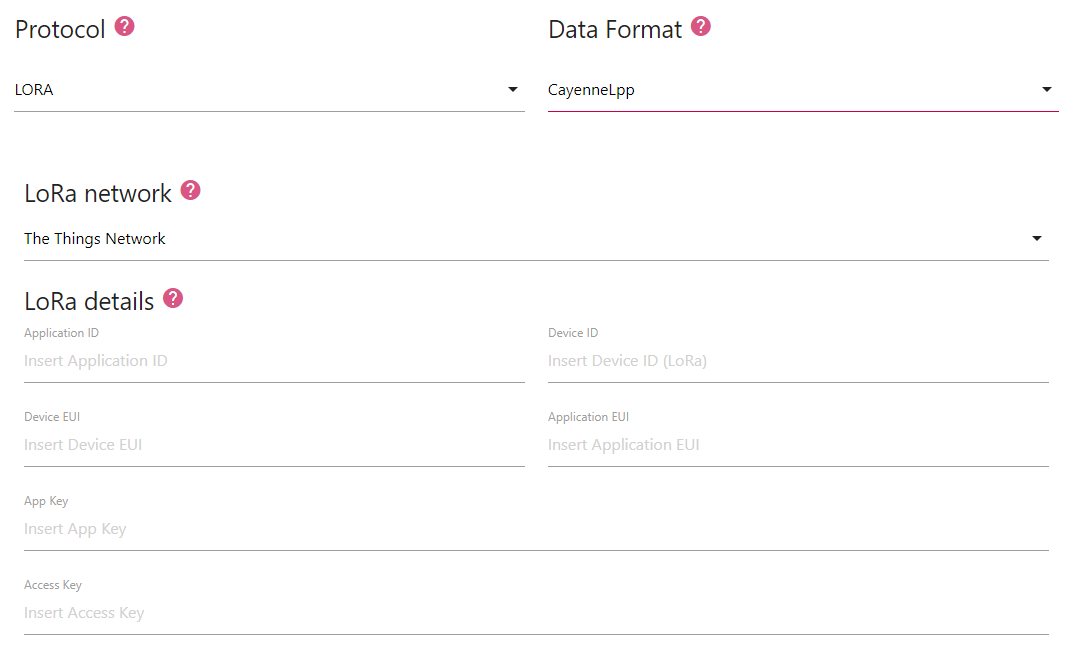Click the arrow on the LoRa network selector

(1037, 239)
